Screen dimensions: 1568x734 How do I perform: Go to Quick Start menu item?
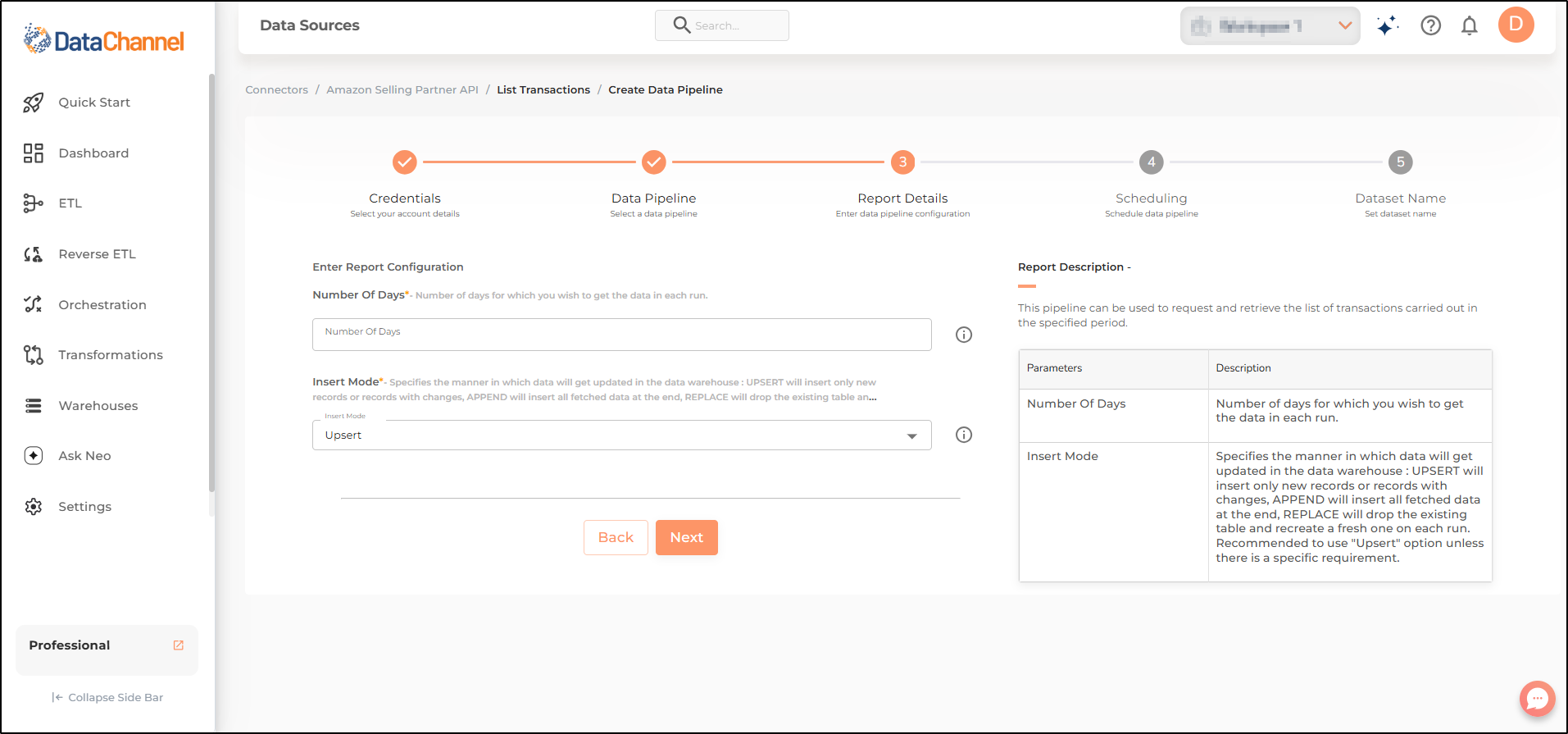tap(94, 103)
